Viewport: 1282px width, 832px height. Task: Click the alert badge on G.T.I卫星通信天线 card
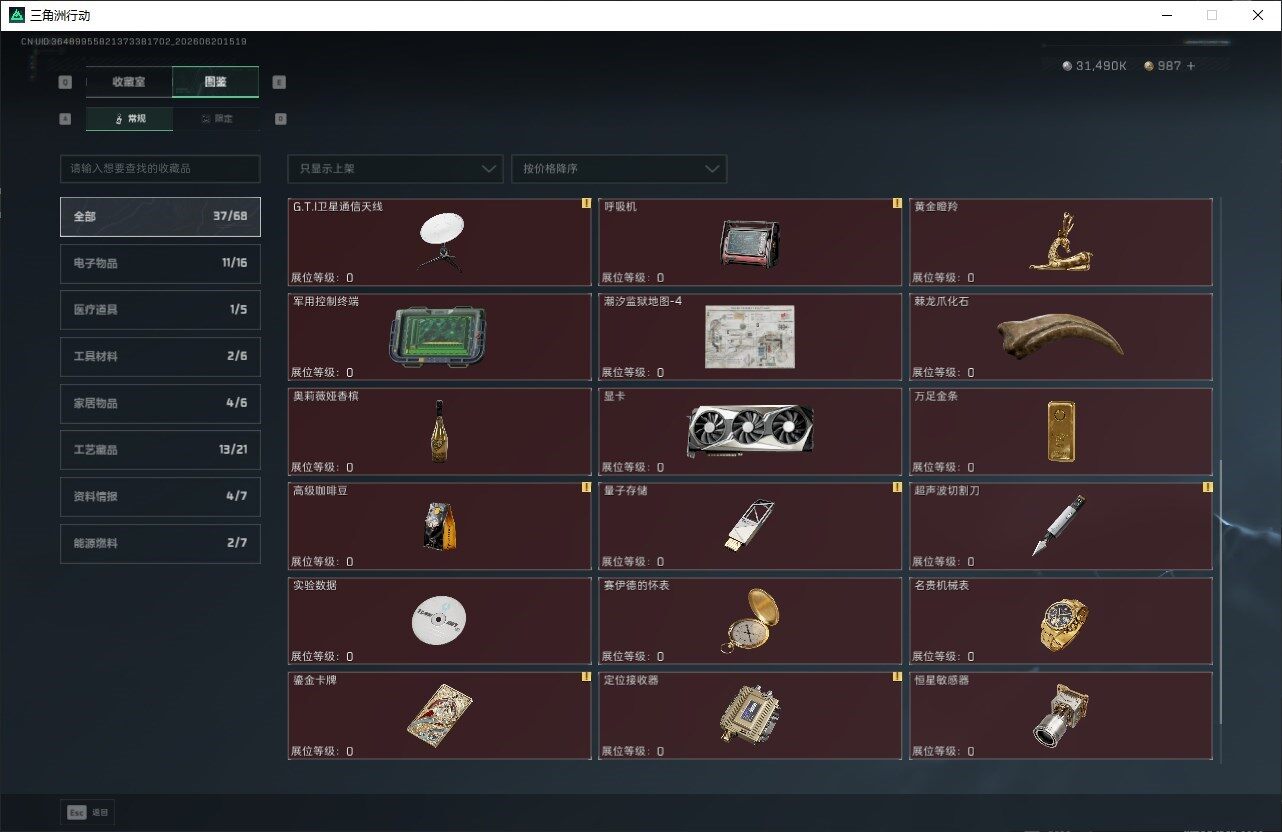pyautogui.click(x=586, y=203)
